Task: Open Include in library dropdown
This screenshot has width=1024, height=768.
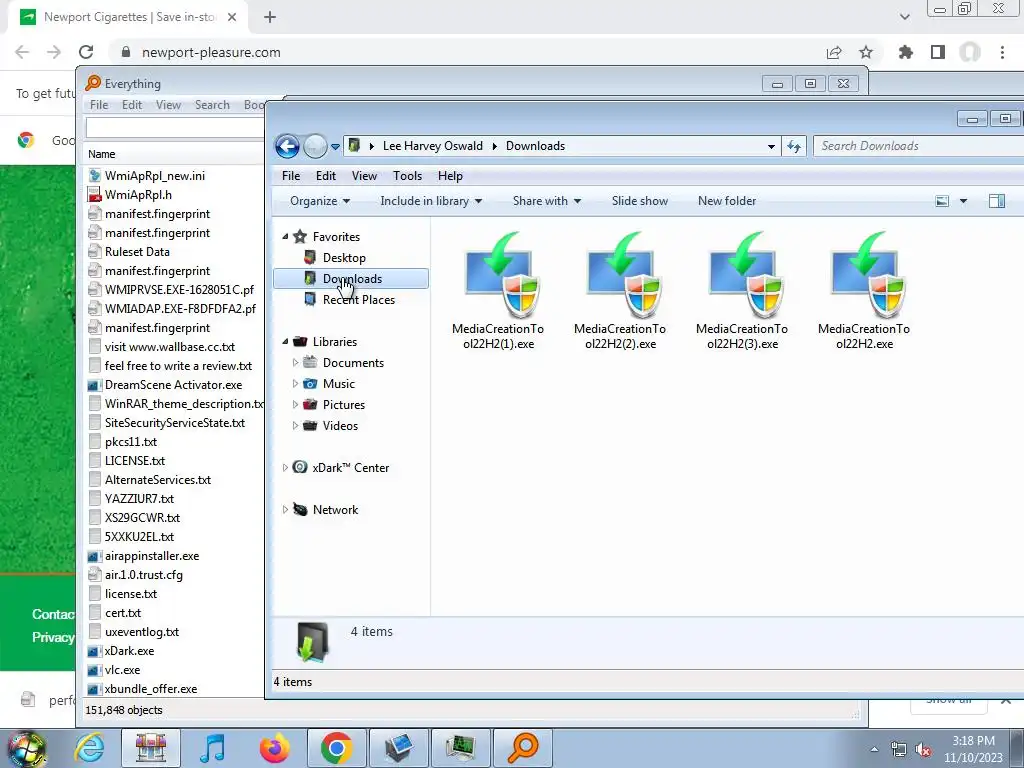Action: pyautogui.click(x=431, y=201)
